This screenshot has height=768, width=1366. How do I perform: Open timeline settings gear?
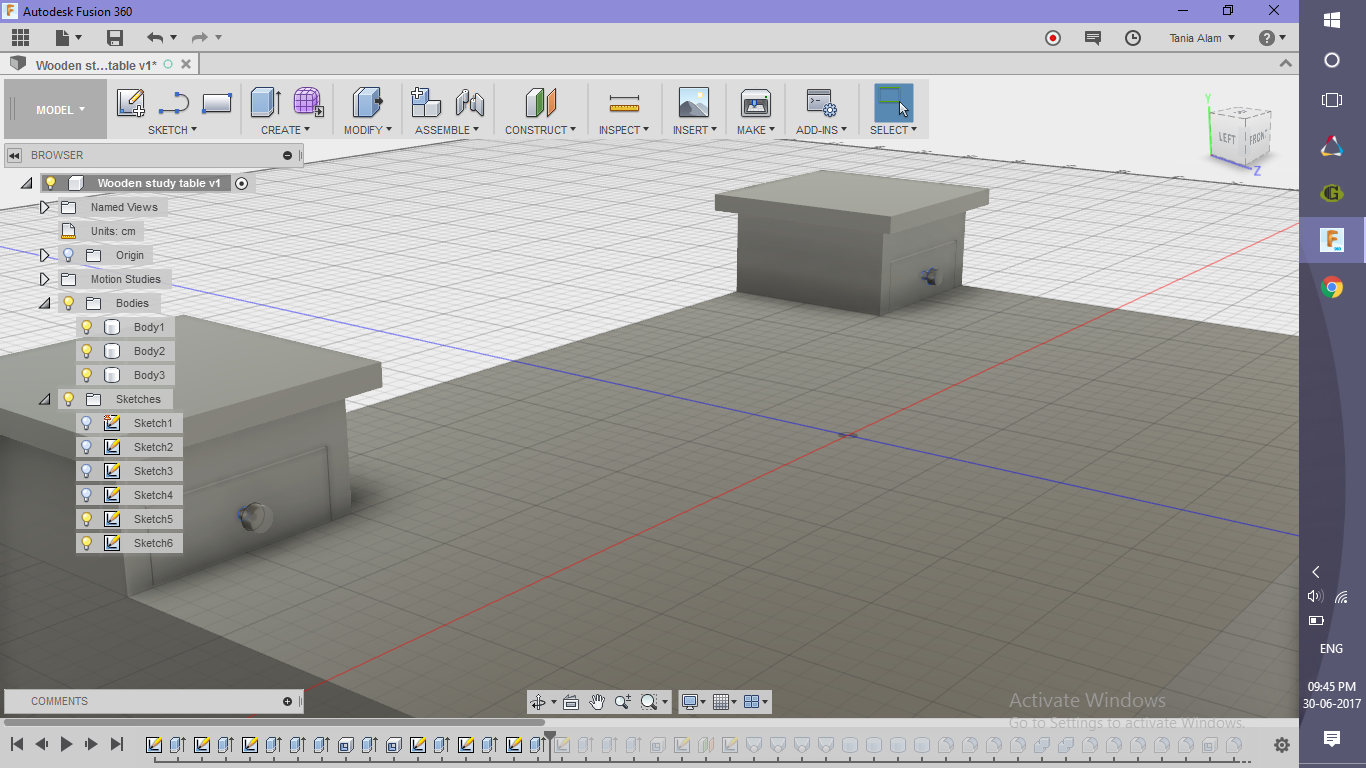coord(1282,745)
